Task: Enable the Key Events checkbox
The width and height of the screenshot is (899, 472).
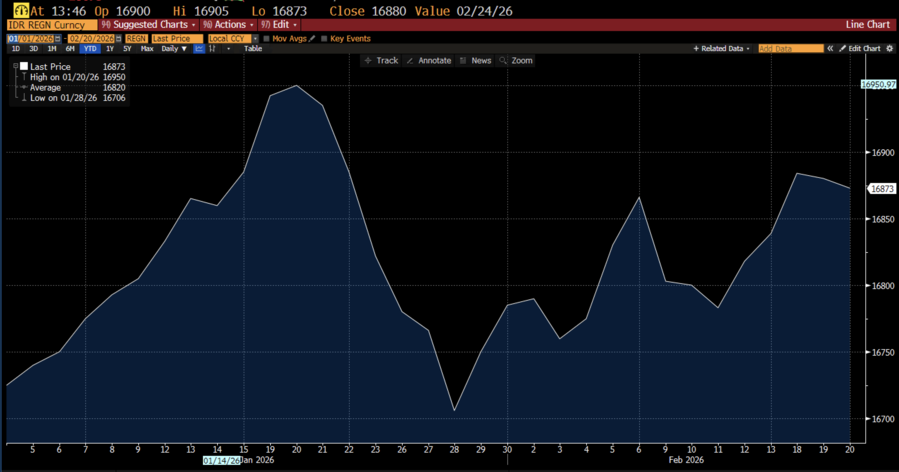Action: point(324,38)
